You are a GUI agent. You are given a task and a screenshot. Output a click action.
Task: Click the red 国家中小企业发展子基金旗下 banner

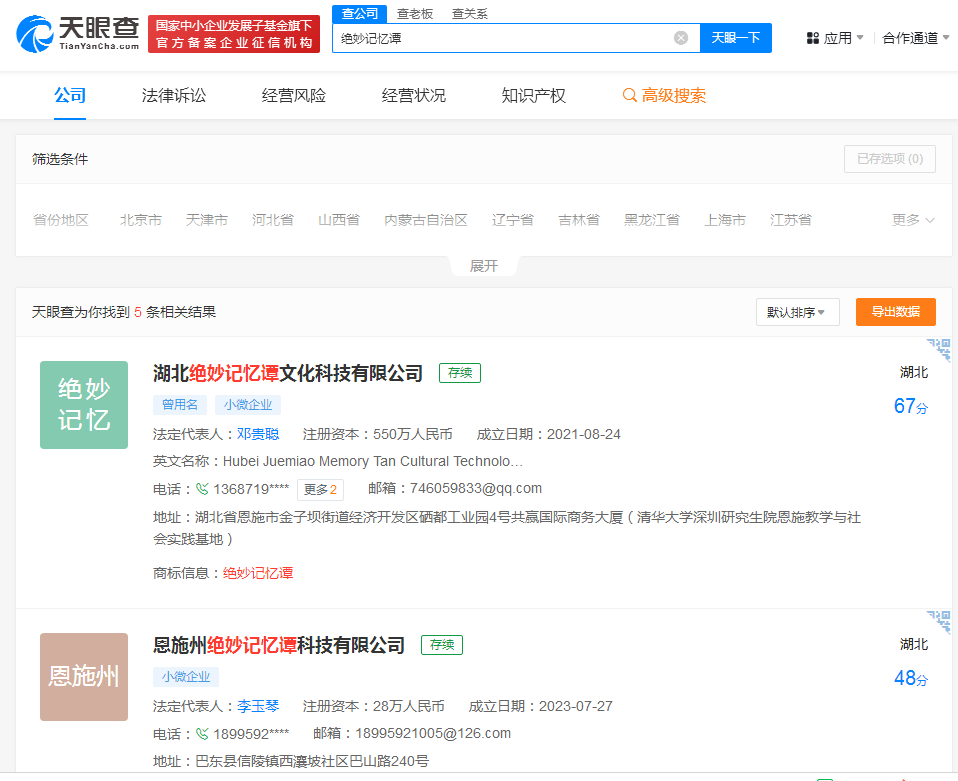[x=234, y=34]
